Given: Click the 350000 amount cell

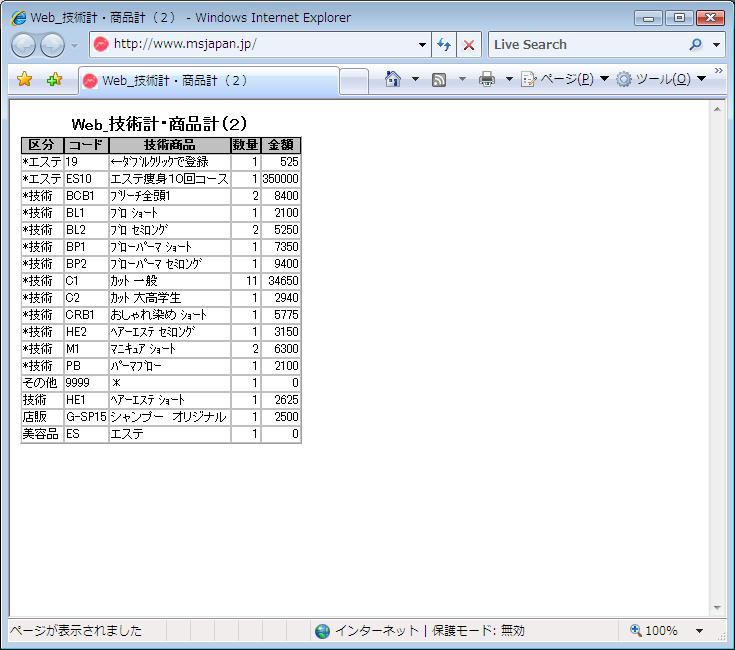Looking at the screenshot, I should tap(281, 179).
